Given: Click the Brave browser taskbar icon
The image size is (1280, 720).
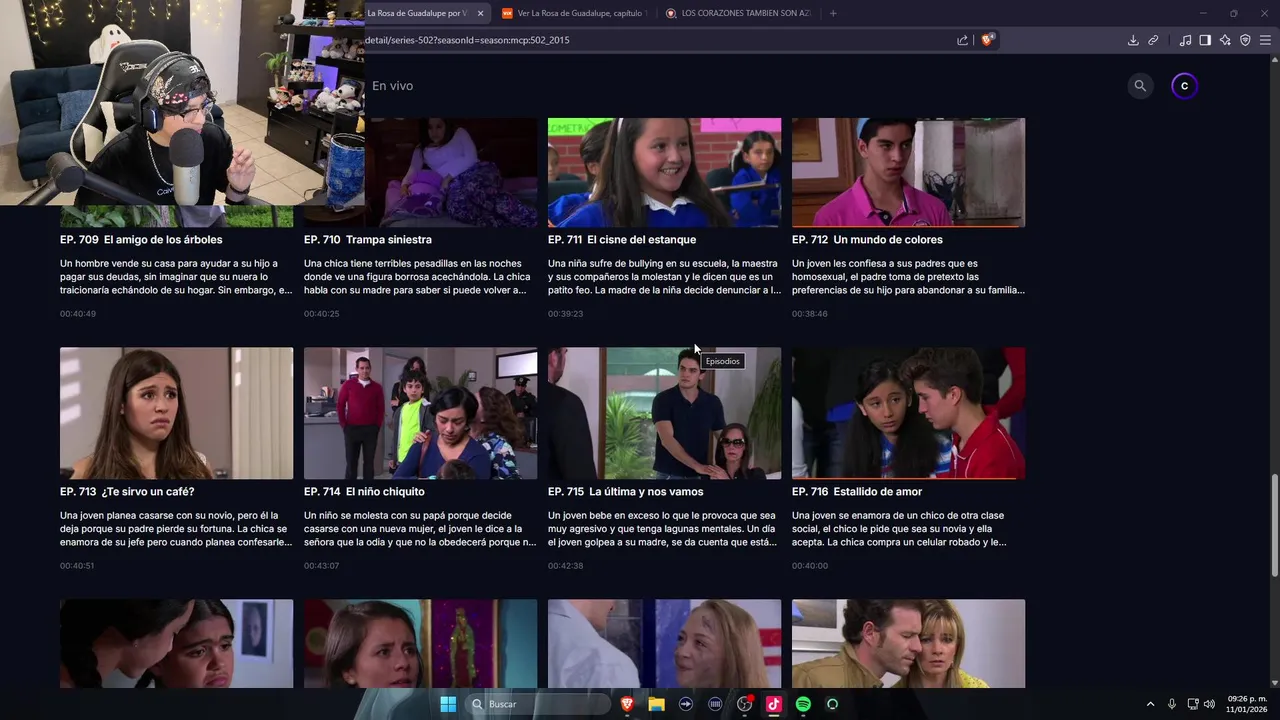Looking at the screenshot, I should (627, 704).
